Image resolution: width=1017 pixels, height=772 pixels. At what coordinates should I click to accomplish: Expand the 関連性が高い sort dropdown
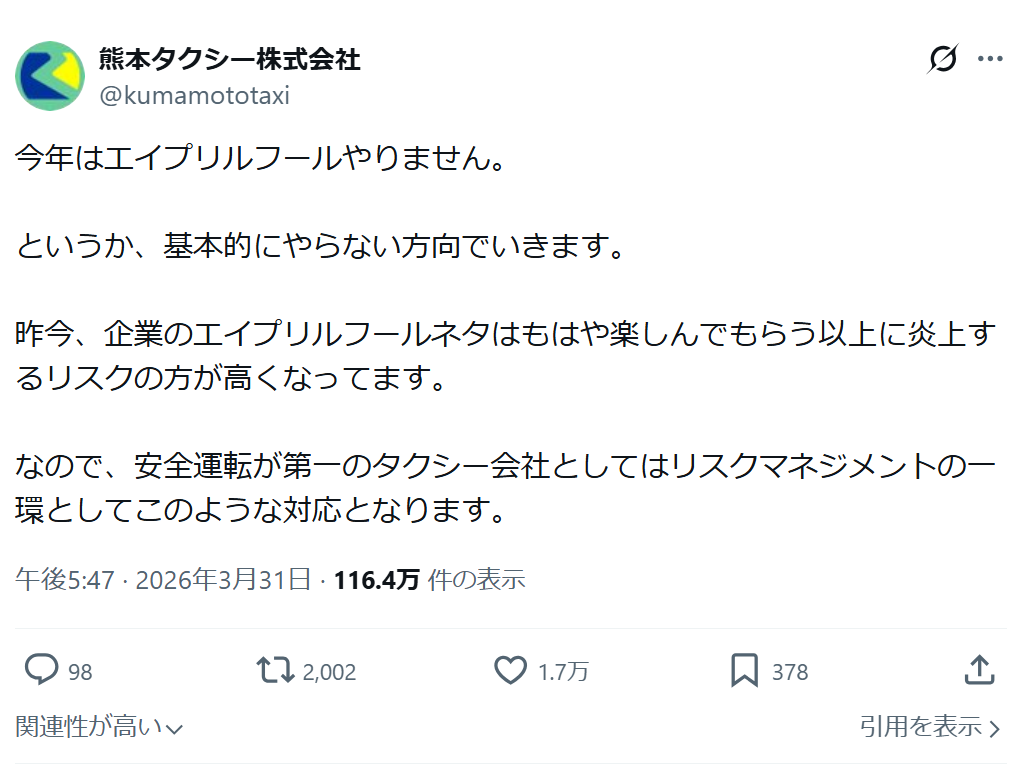pyautogui.click(x=99, y=727)
